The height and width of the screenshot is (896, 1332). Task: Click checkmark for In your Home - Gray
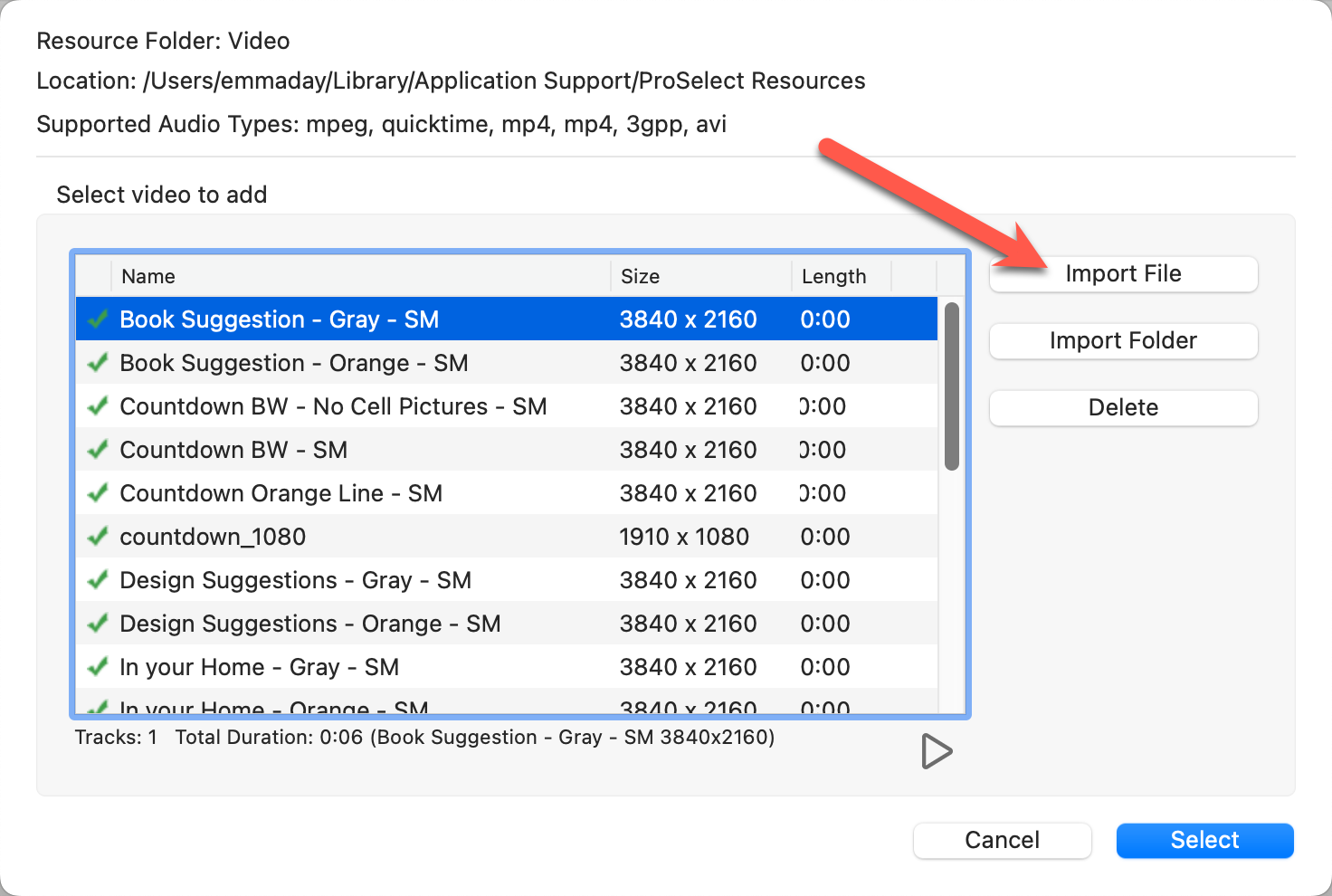(x=98, y=667)
